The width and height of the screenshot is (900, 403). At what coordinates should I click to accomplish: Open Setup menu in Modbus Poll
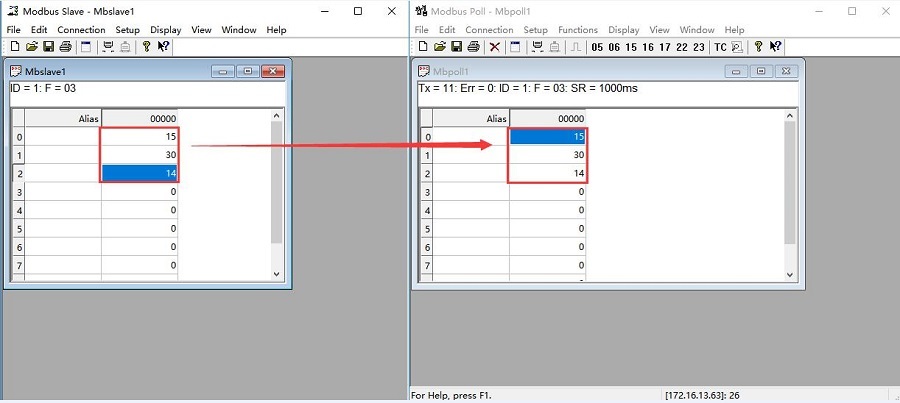(536, 30)
